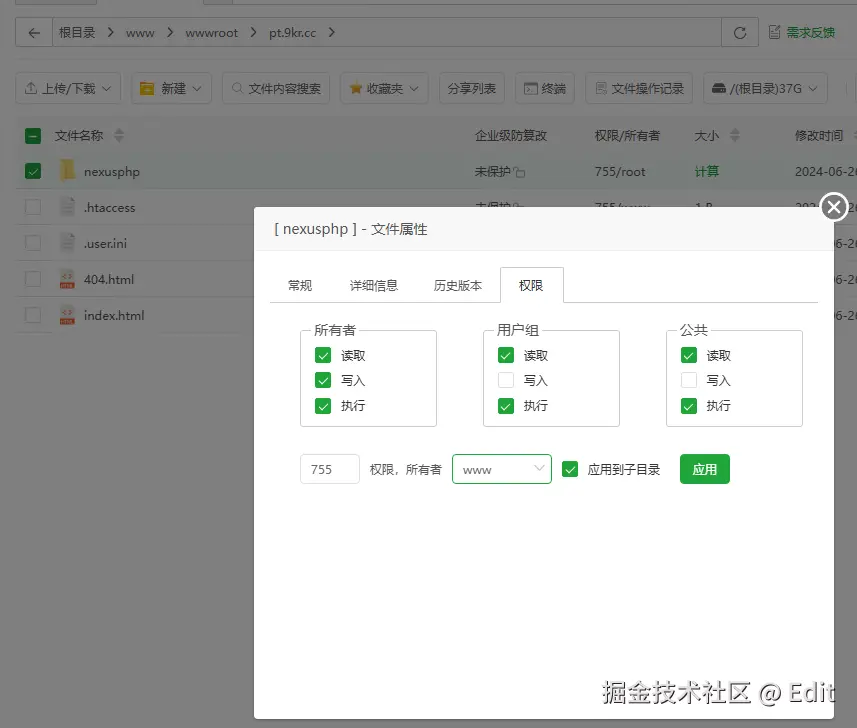Toggle the select-all files checkbox
The height and width of the screenshot is (728, 857).
tap(33, 136)
